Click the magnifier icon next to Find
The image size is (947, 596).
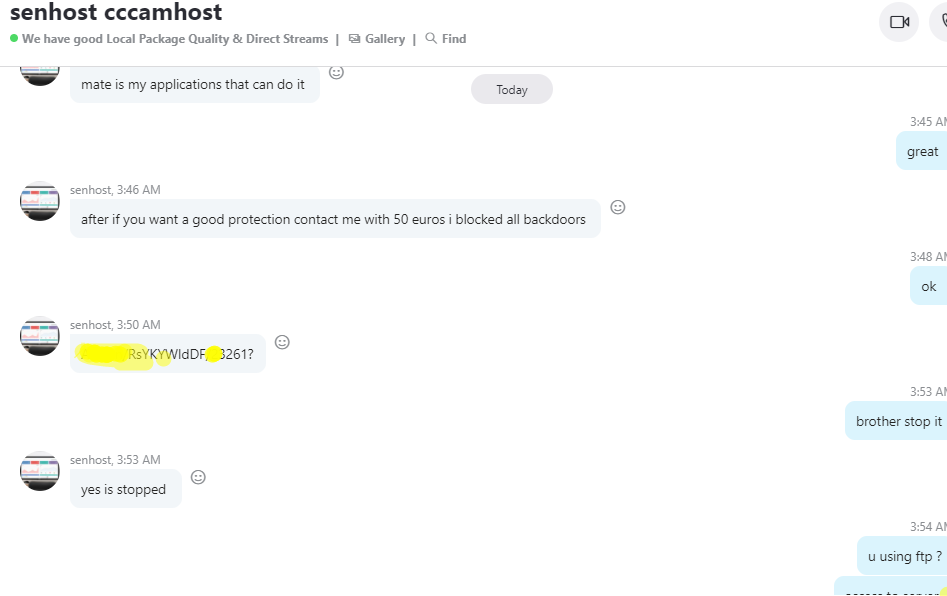[x=431, y=38]
